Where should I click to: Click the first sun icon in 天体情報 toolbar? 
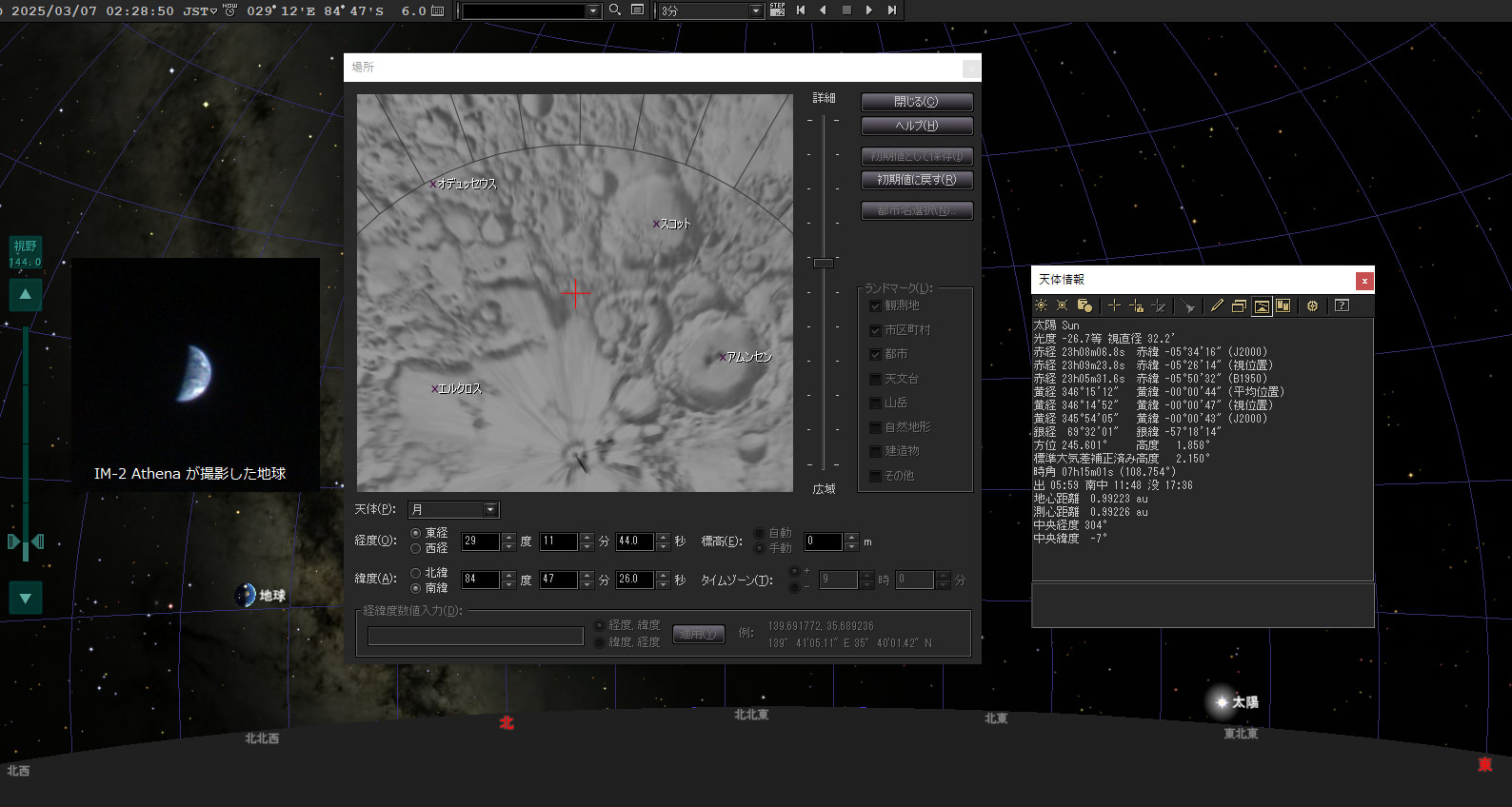click(x=1041, y=305)
